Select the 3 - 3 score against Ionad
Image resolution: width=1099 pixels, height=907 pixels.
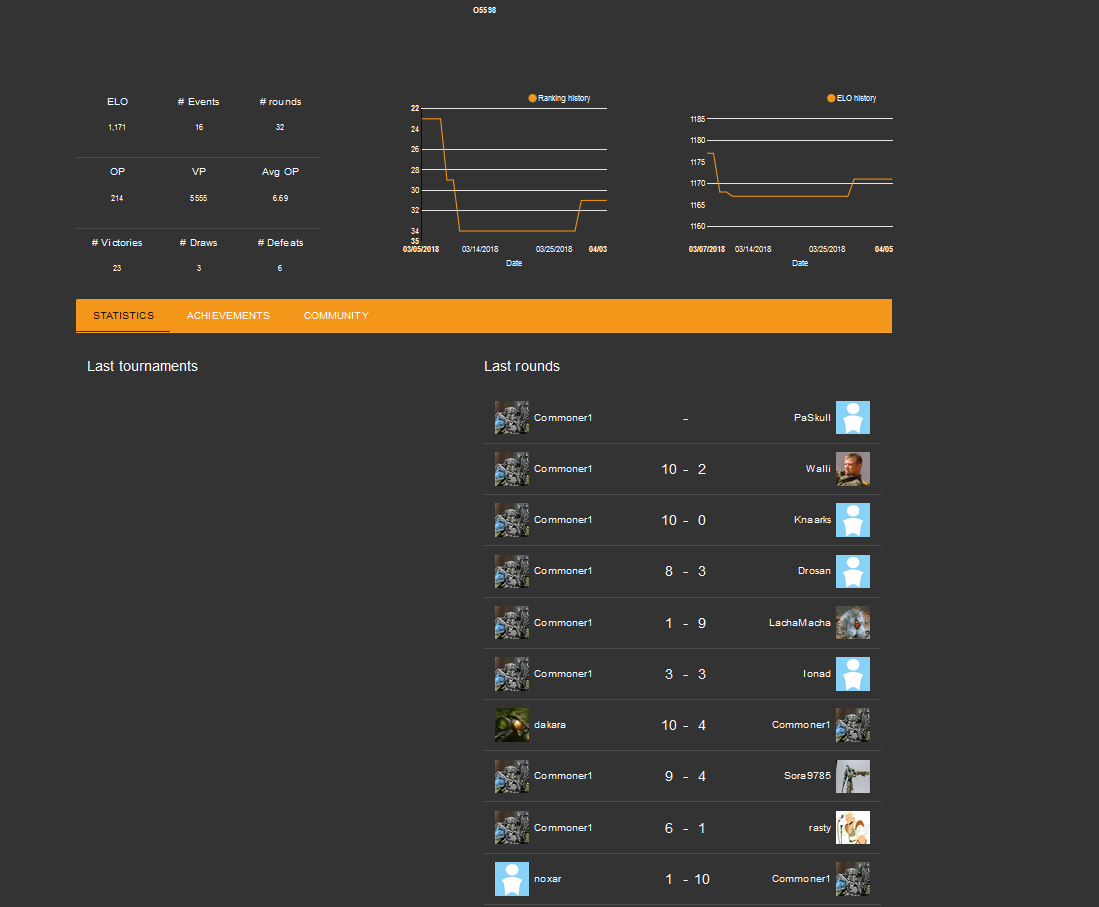click(685, 674)
